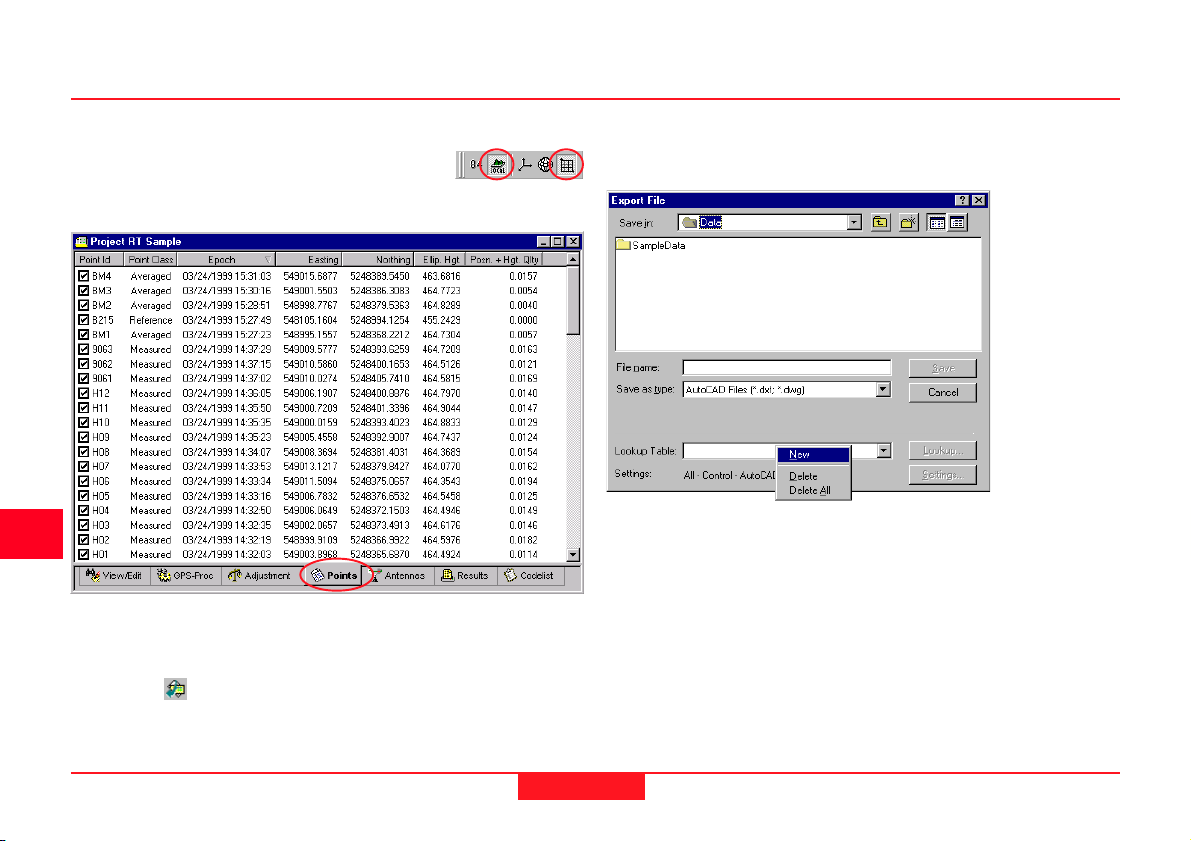Click the Grid coordinates toolbar icon
Image resolution: width=1191 pixels, height=841 pixels.
click(566, 164)
